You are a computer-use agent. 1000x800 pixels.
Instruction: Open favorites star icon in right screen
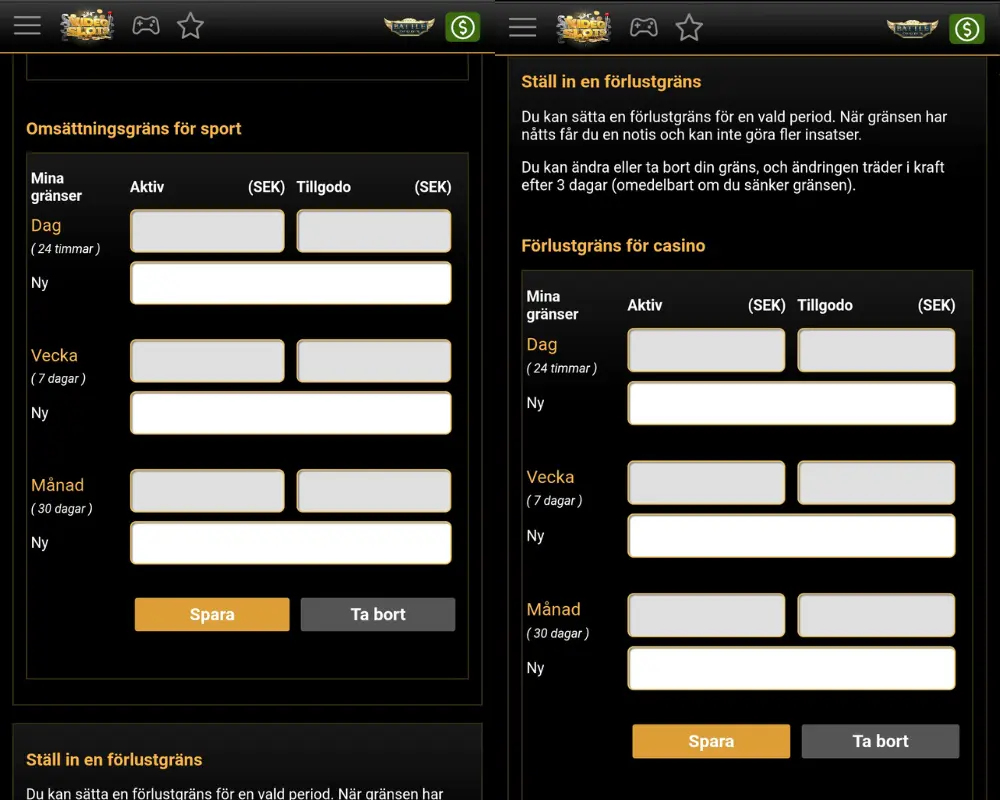click(x=689, y=27)
